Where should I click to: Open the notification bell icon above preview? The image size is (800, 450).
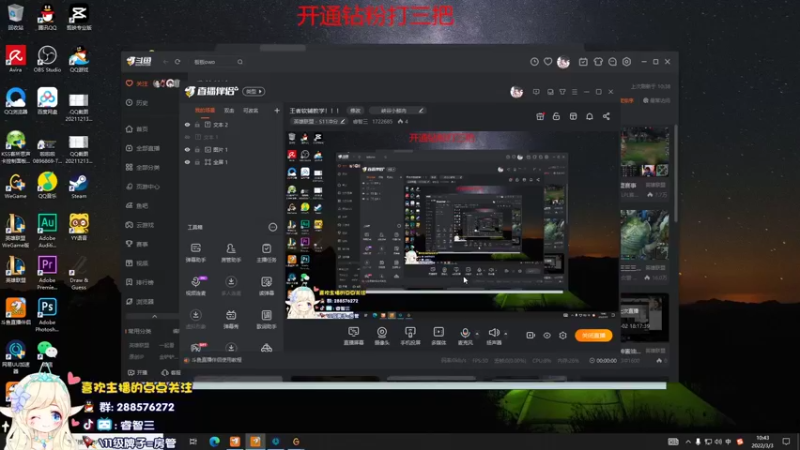589,116
